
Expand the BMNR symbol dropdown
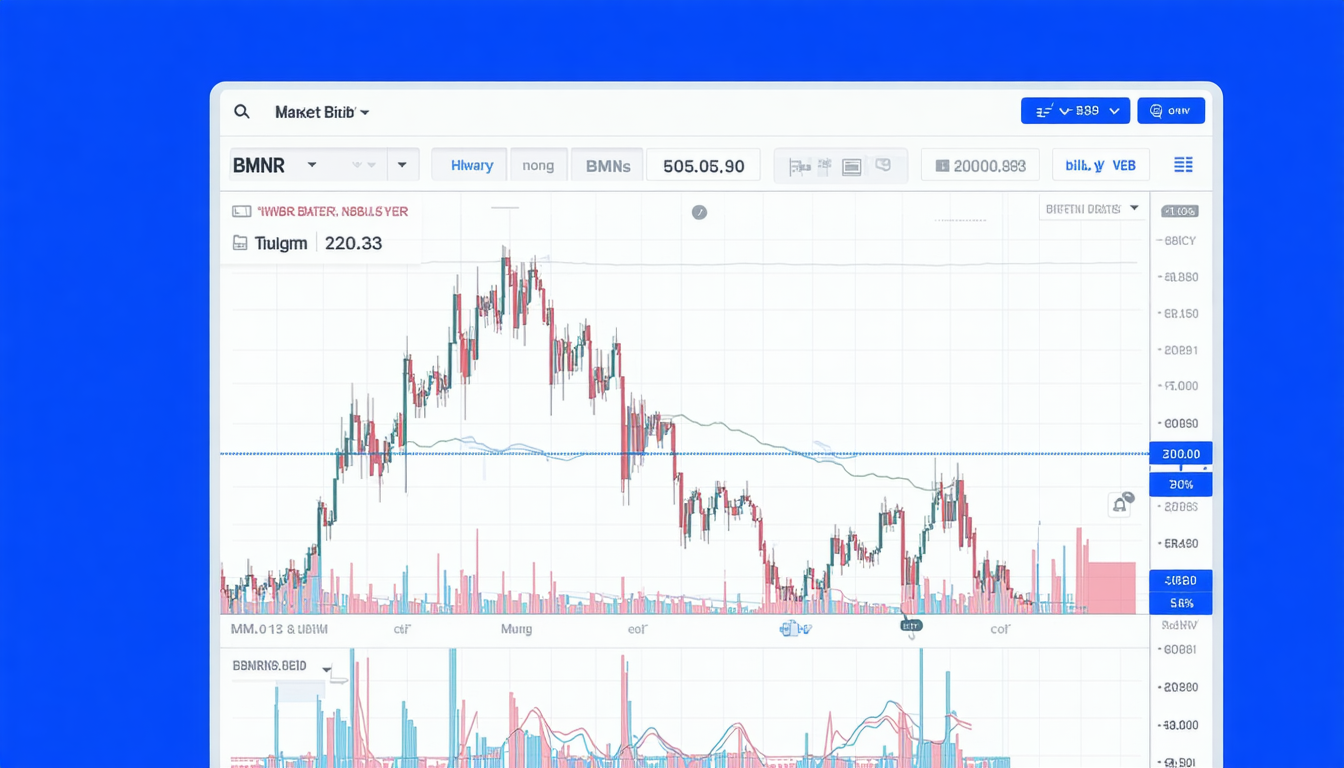click(x=312, y=165)
